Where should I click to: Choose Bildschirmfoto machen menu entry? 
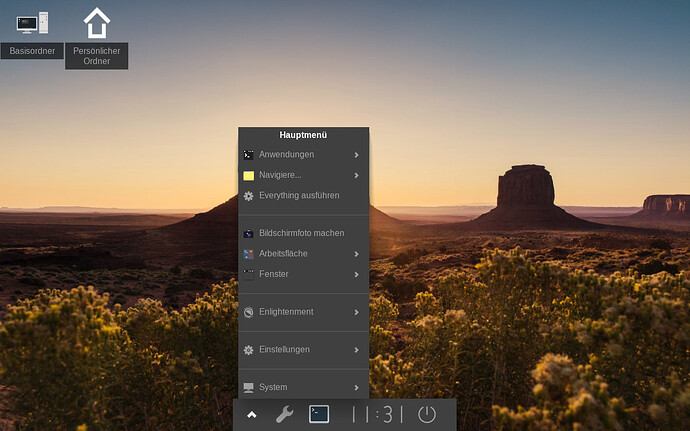click(301, 233)
